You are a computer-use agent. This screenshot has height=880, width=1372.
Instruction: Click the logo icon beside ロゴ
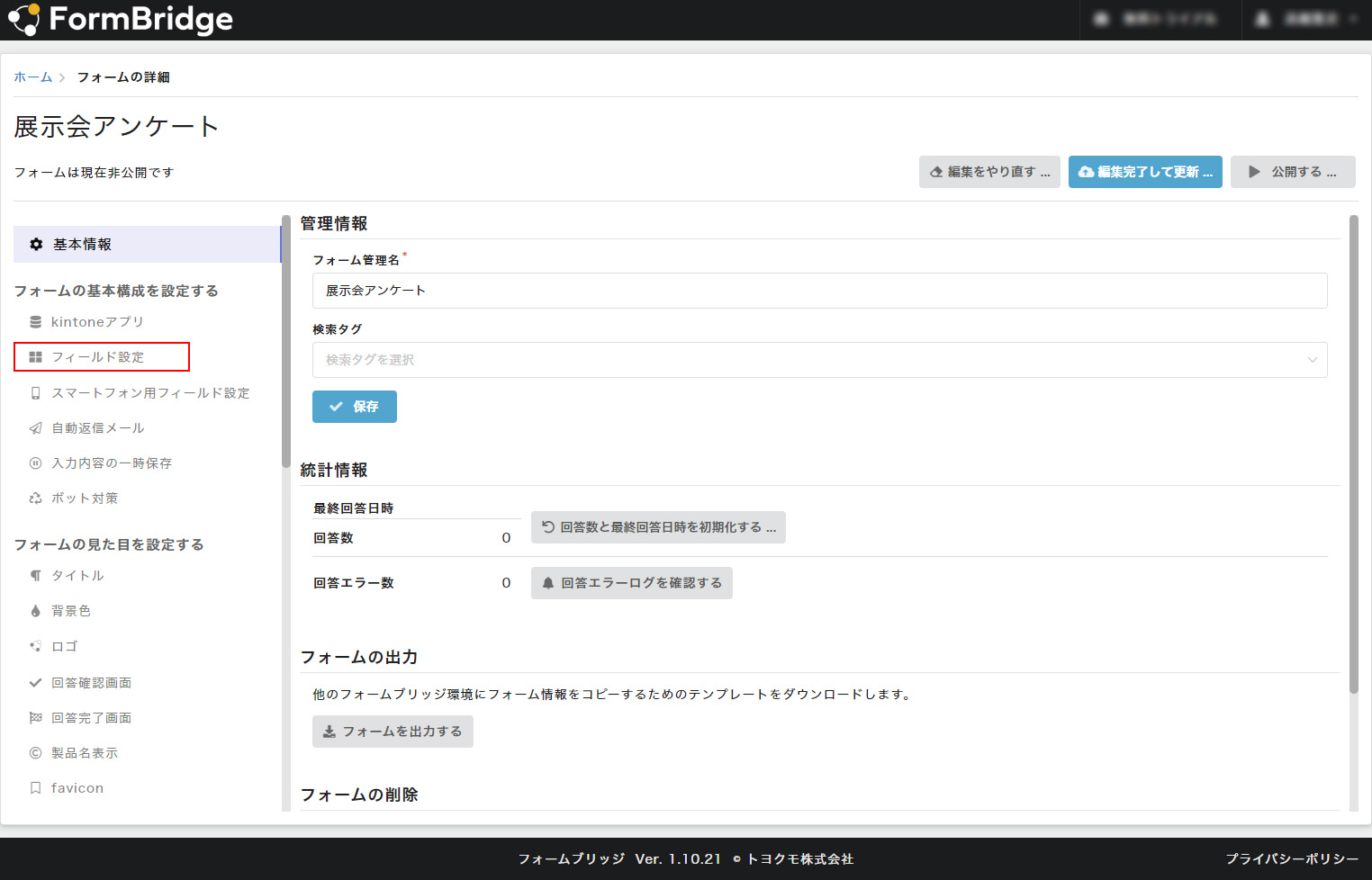coord(36,646)
